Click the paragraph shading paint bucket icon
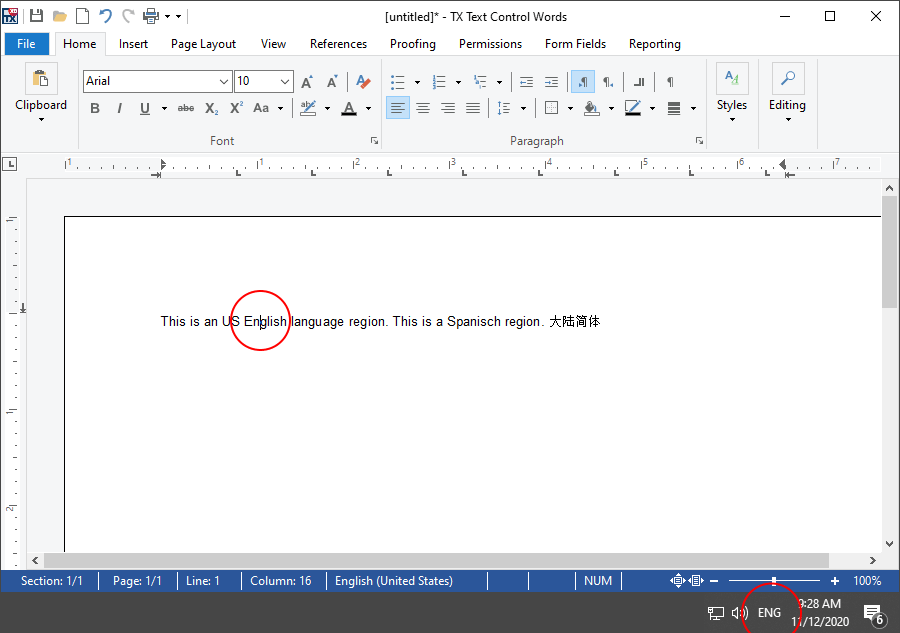The width and height of the screenshot is (900, 633). [592, 108]
